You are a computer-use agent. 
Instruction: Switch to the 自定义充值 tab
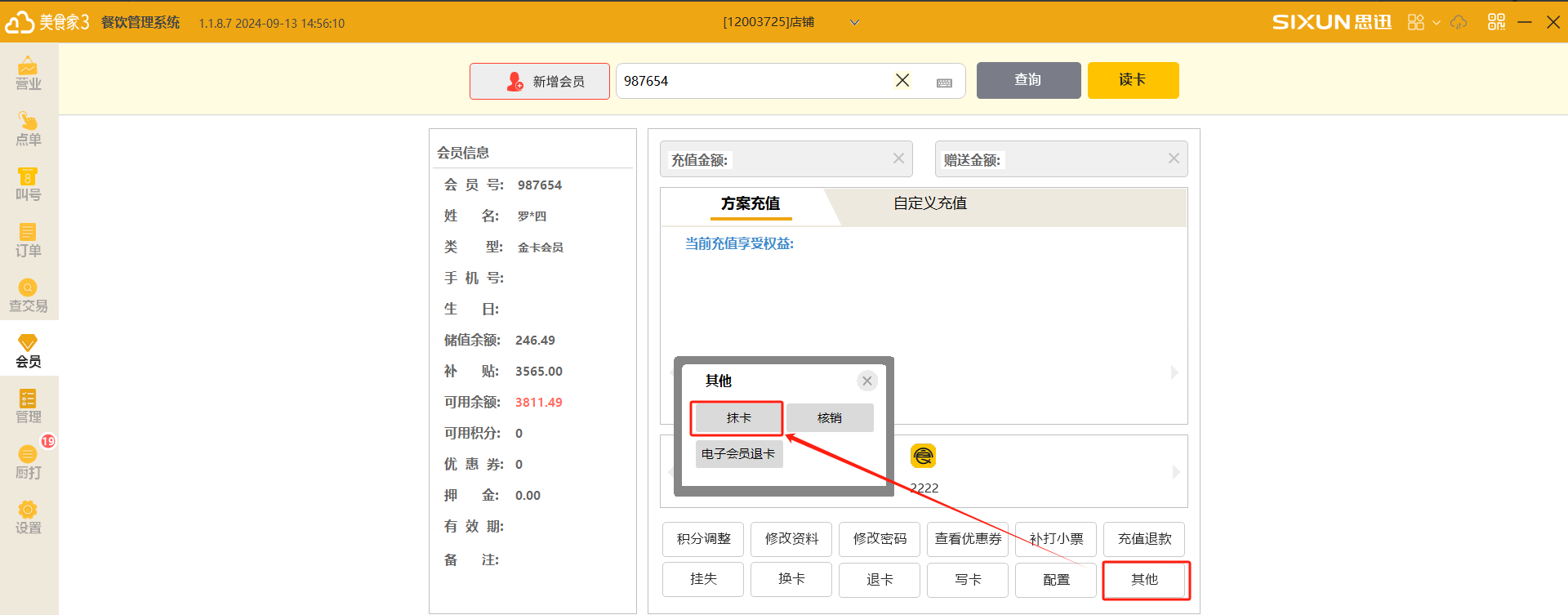(929, 203)
